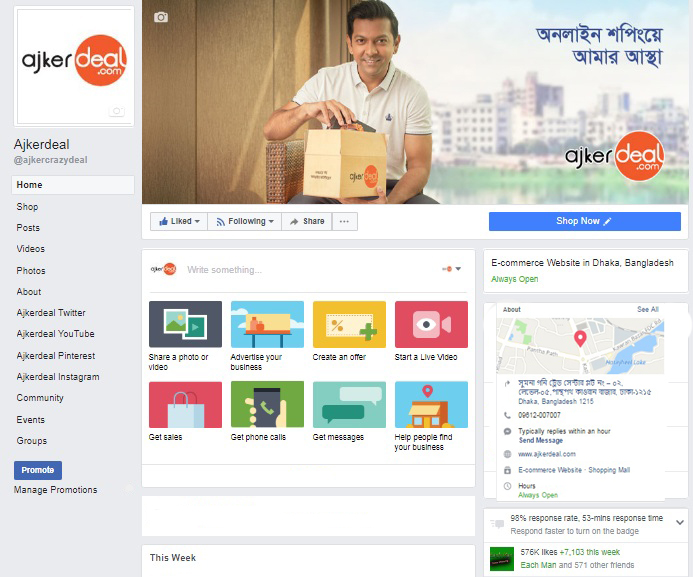Click the Send Message link
The width and height of the screenshot is (693, 577).
click(541, 440)
